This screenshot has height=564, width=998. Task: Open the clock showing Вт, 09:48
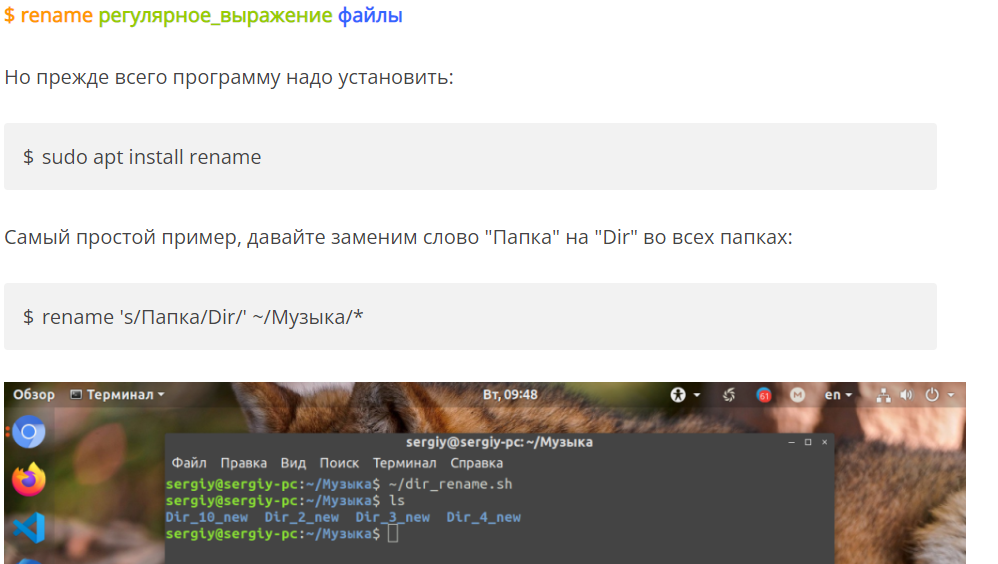(x=510, y=395)
